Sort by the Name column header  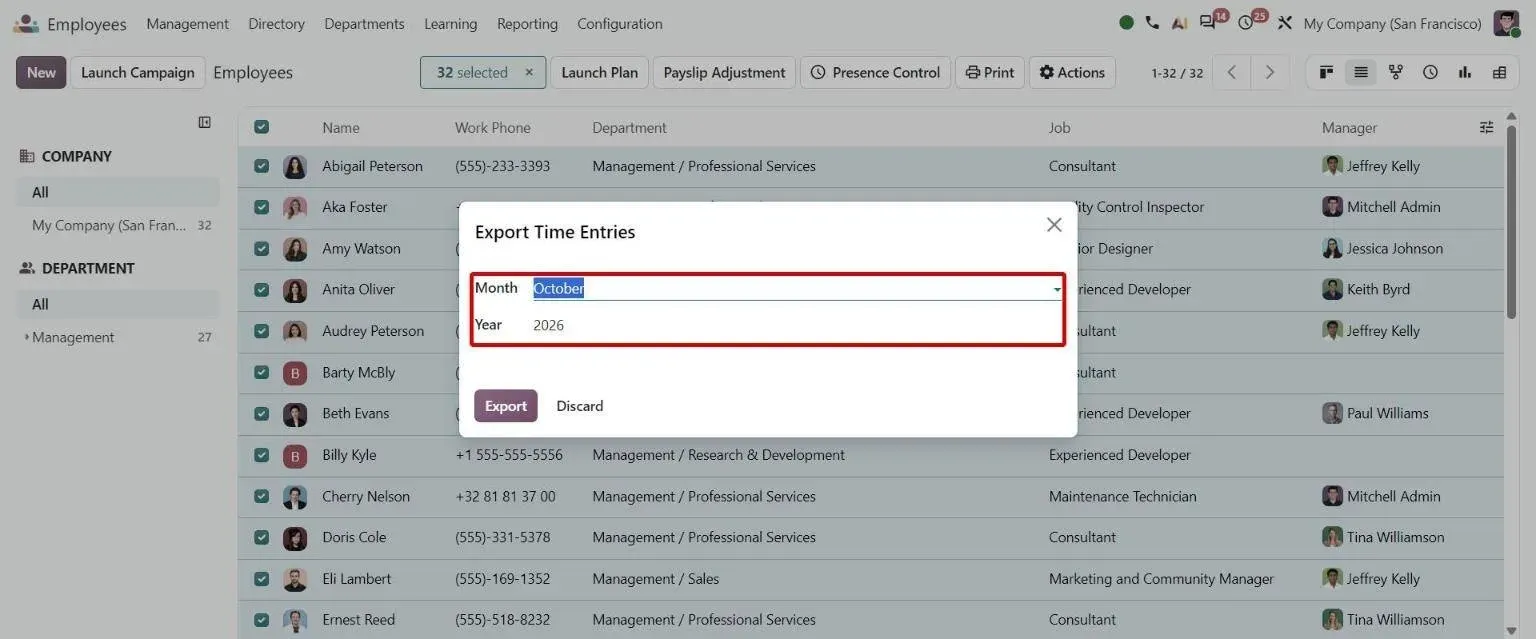[341, 127]
